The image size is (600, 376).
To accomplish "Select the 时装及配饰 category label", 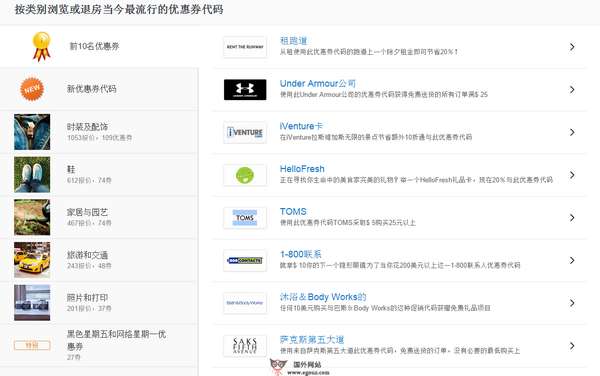I will coord(87,127).
